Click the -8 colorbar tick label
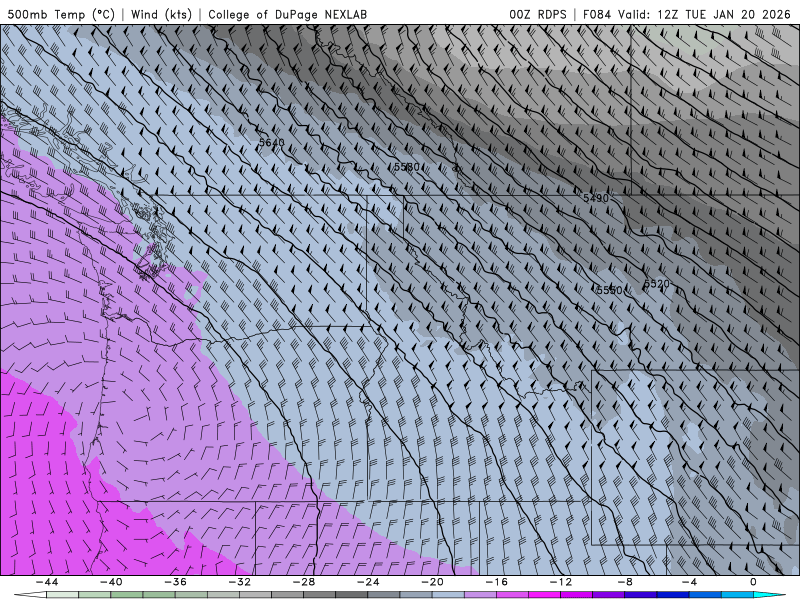The width and height of the screenshot is (800, 600). (x=625, y=582)
